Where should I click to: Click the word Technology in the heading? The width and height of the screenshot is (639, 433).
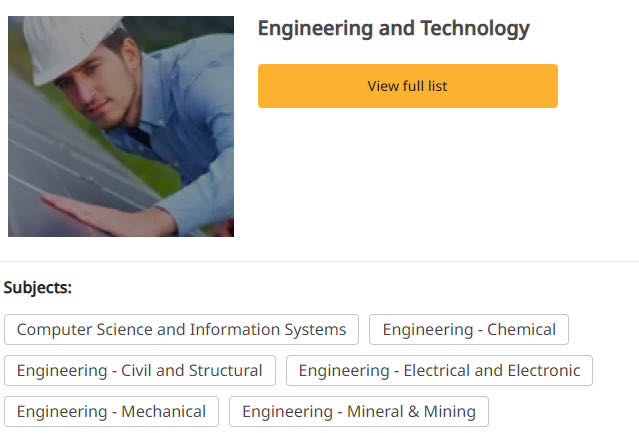[x=475, y=29]
